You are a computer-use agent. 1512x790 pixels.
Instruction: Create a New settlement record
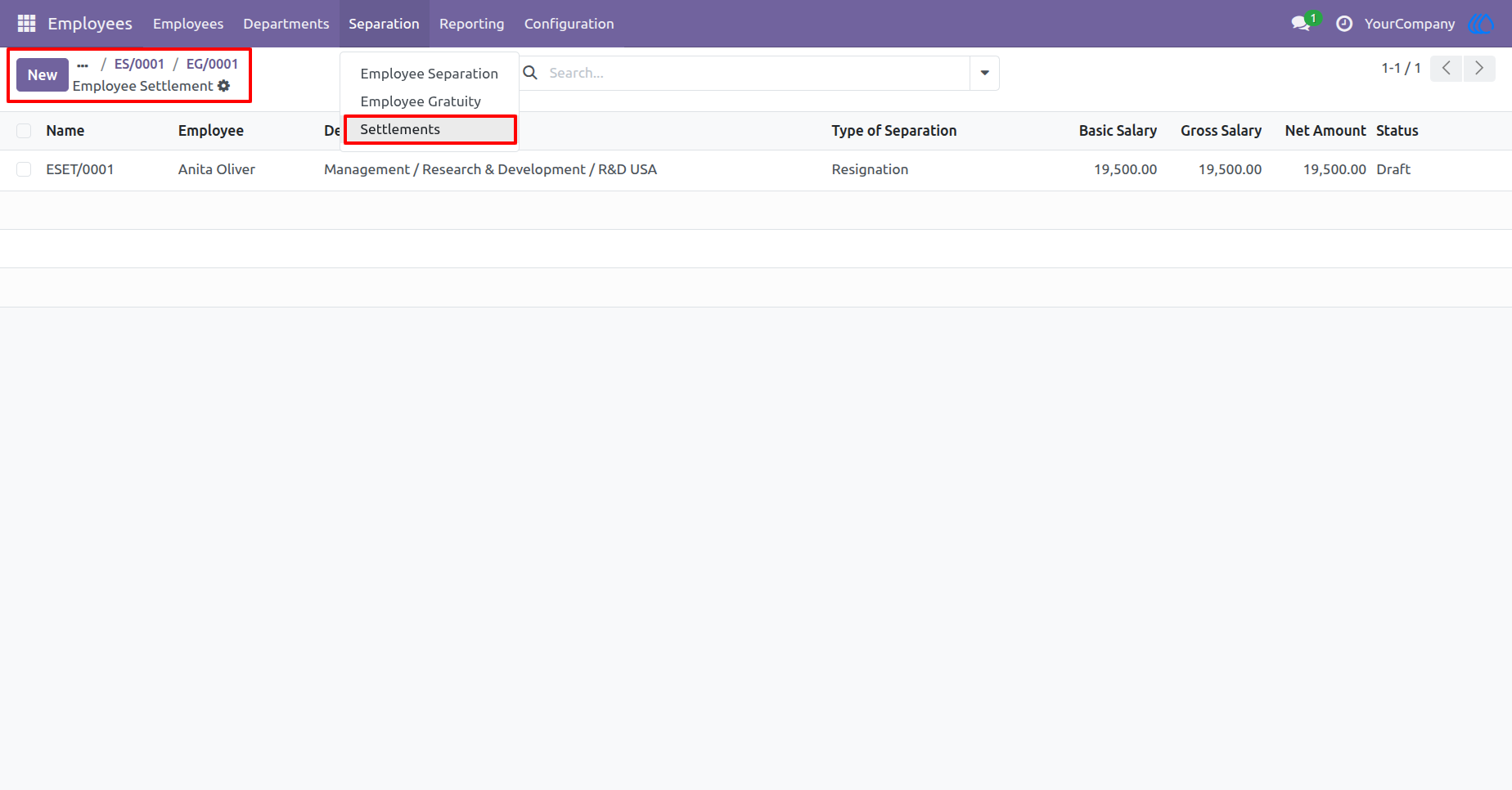coord(43,75)
